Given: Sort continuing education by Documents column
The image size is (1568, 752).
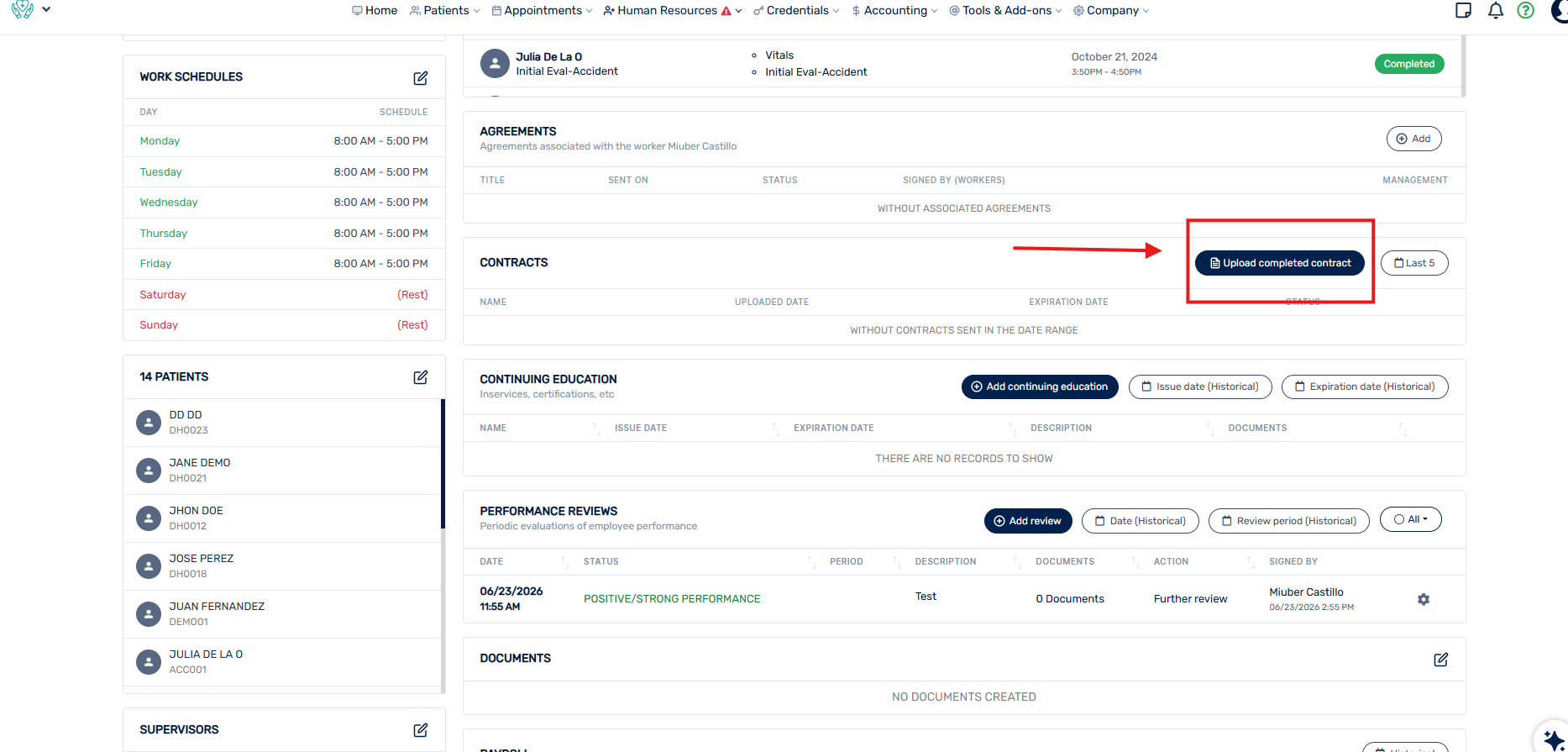Looking at the screenshot, I should pyautogui.click(x=1402, y=429).
